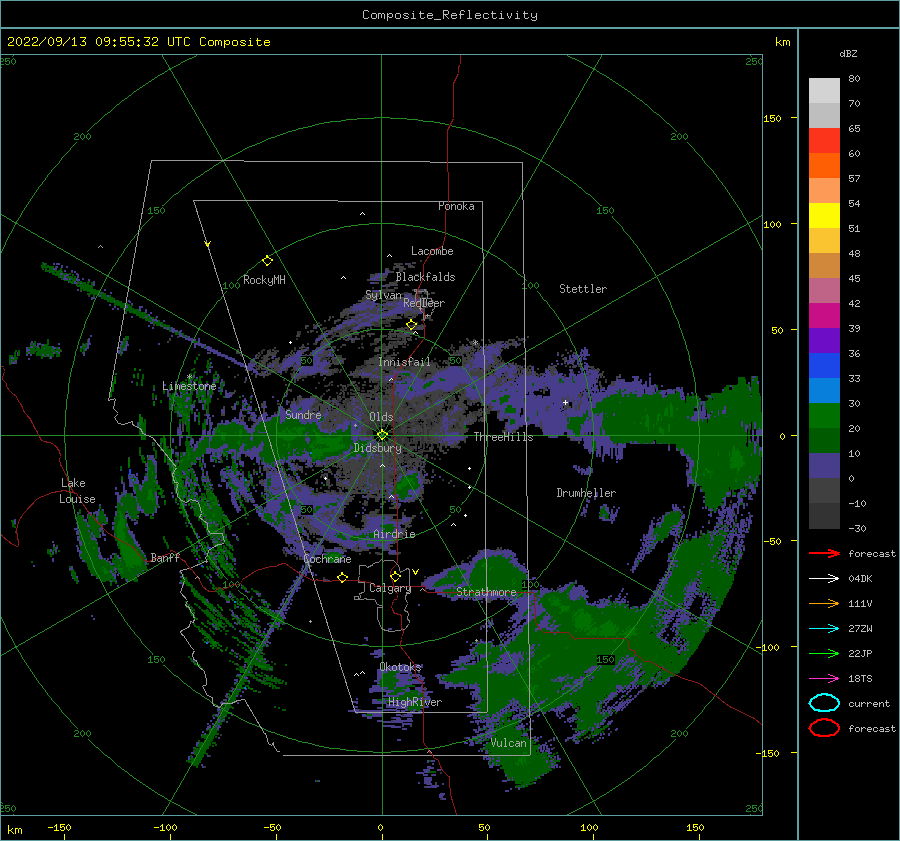Click the Blackfalds city label
The height and width of the screenshot is (841, 900).
click(x=425, y=277)
